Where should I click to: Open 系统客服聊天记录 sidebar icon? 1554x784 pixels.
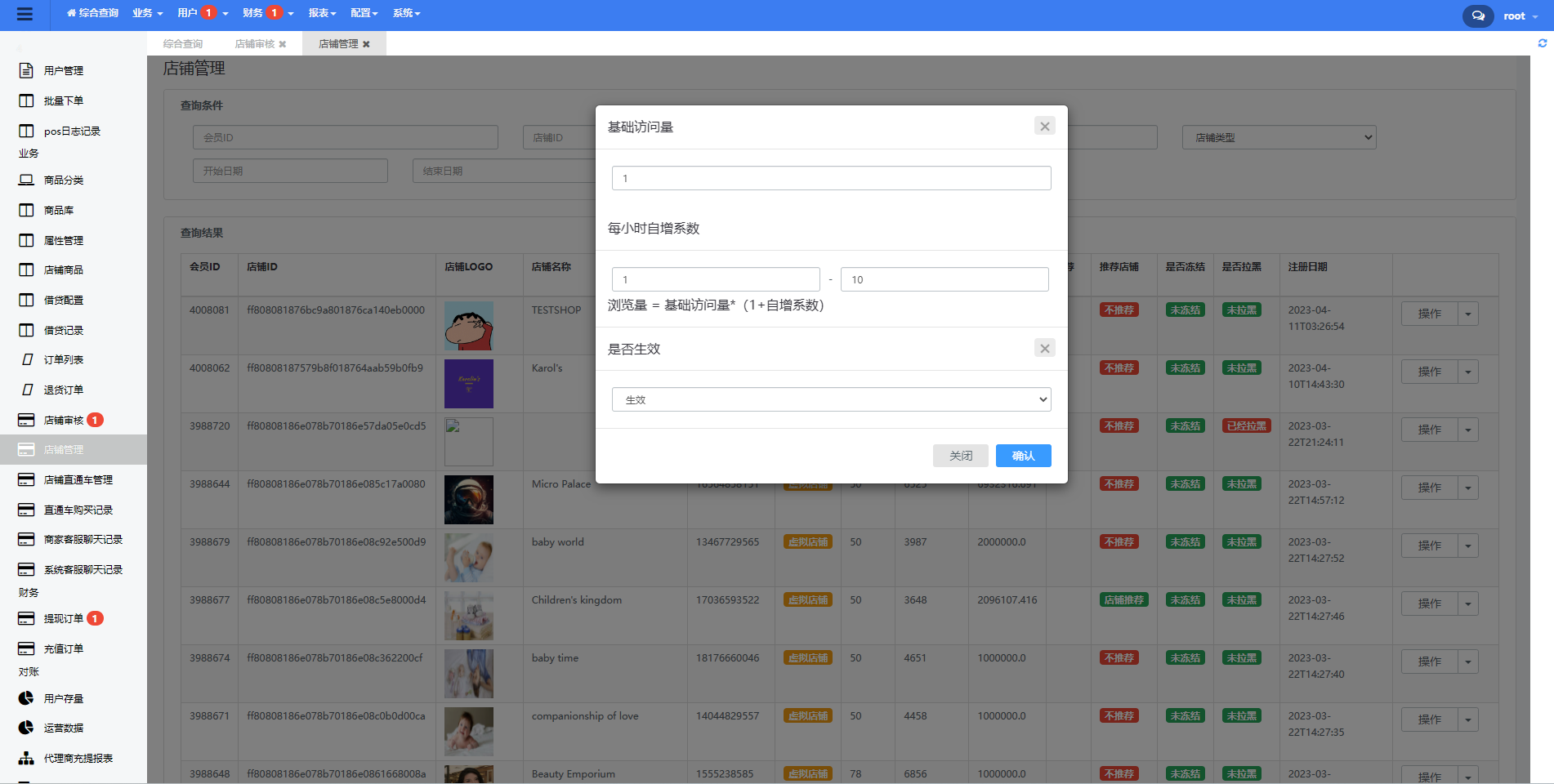[26, 569]
